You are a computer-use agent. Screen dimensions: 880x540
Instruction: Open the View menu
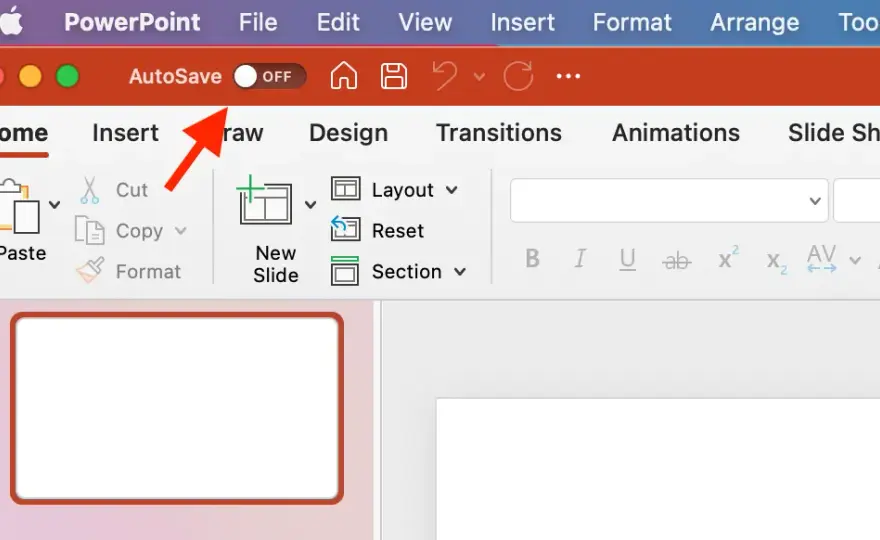(x=425, y=22)
